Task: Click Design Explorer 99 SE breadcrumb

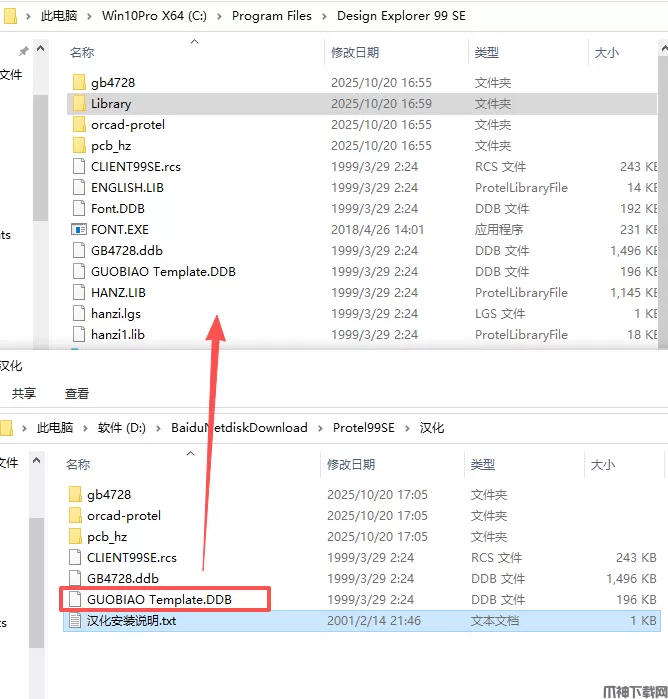Action: tap(401, 16)
